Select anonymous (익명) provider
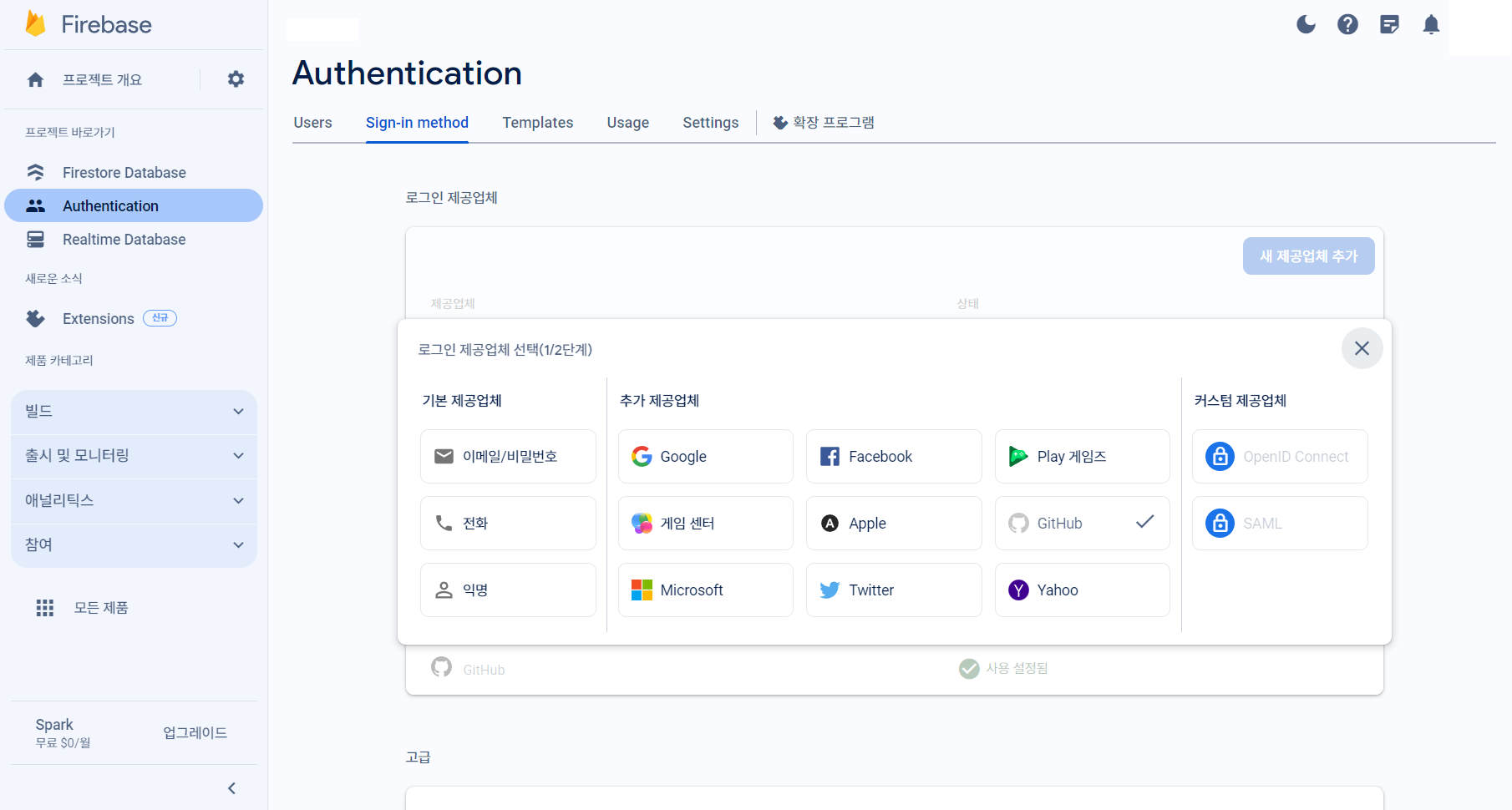 click(x=508, y=590)
